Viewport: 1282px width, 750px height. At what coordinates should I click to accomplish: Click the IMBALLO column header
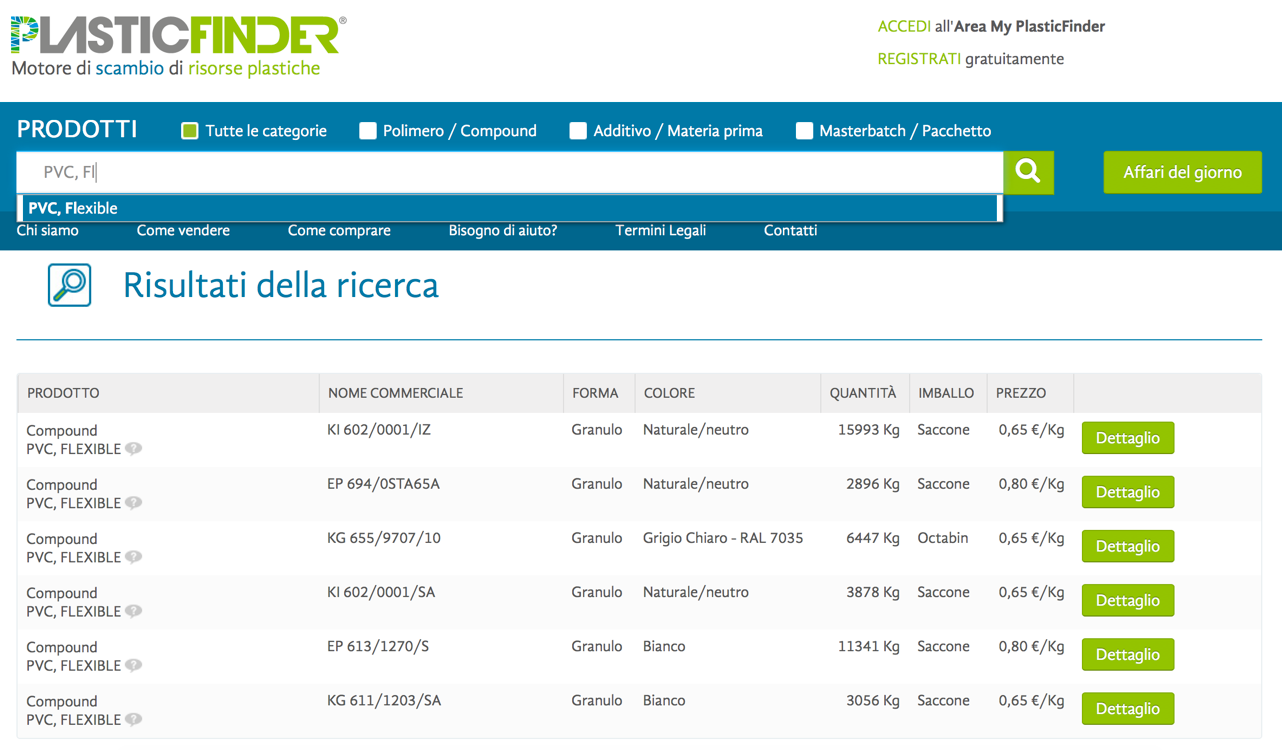pos(946,393)
